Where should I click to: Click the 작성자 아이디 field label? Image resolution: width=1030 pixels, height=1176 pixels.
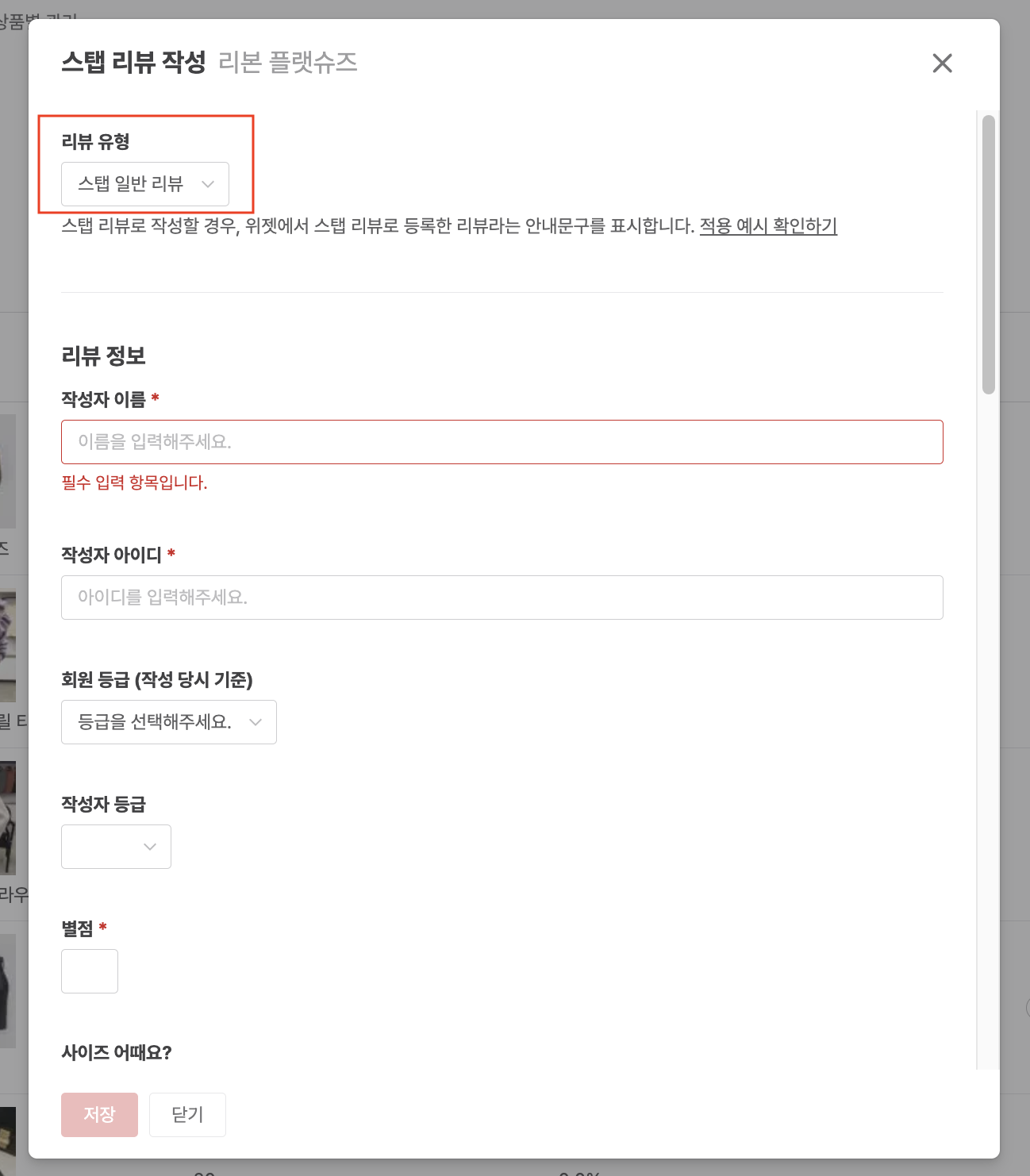(111, 555)
